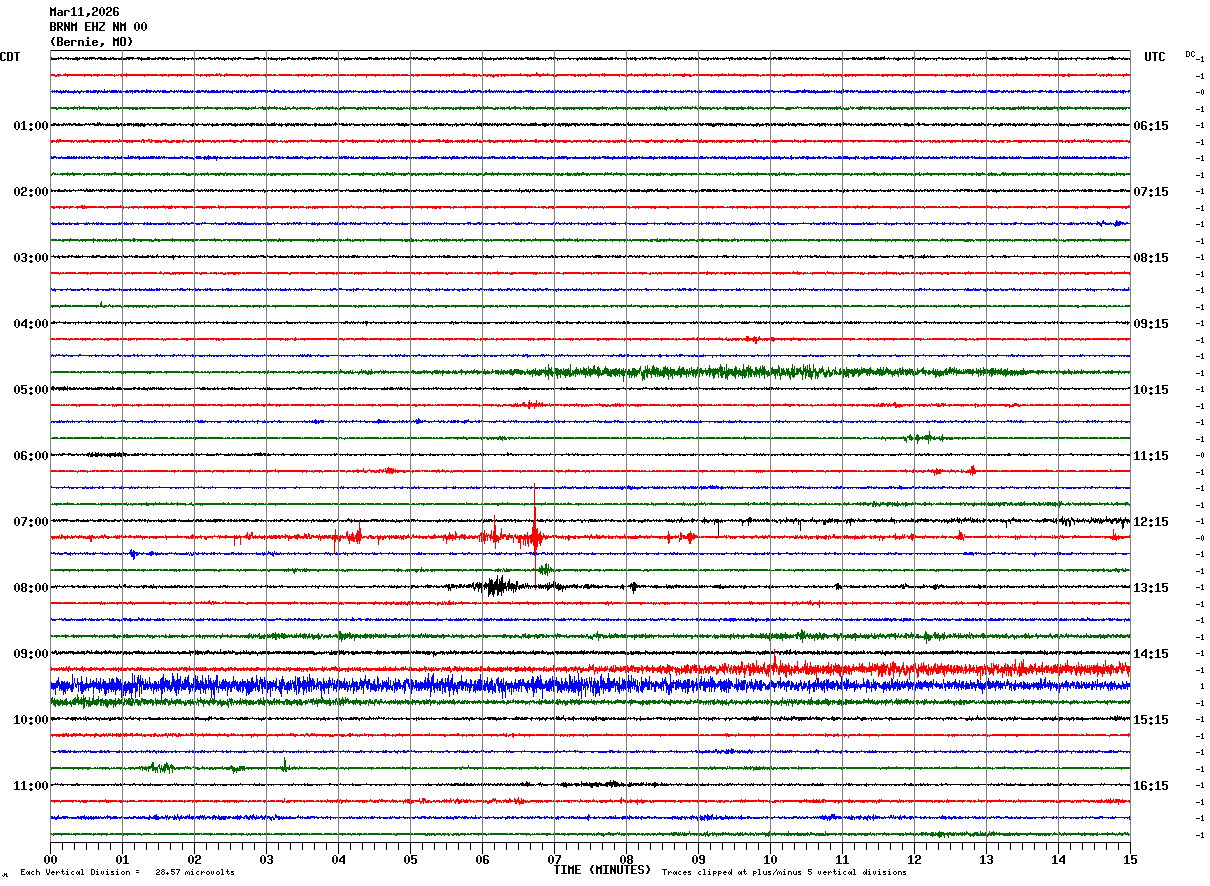Click the UTC timezone label
The image size is (1210, 886).
coord(1155,57)
